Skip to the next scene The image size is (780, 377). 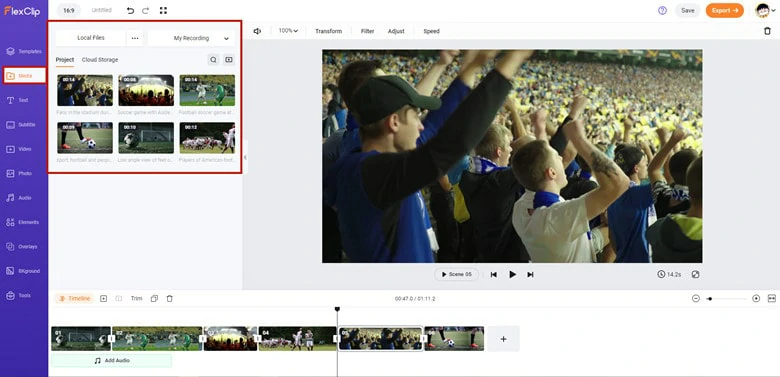click(x=530, y=275)
